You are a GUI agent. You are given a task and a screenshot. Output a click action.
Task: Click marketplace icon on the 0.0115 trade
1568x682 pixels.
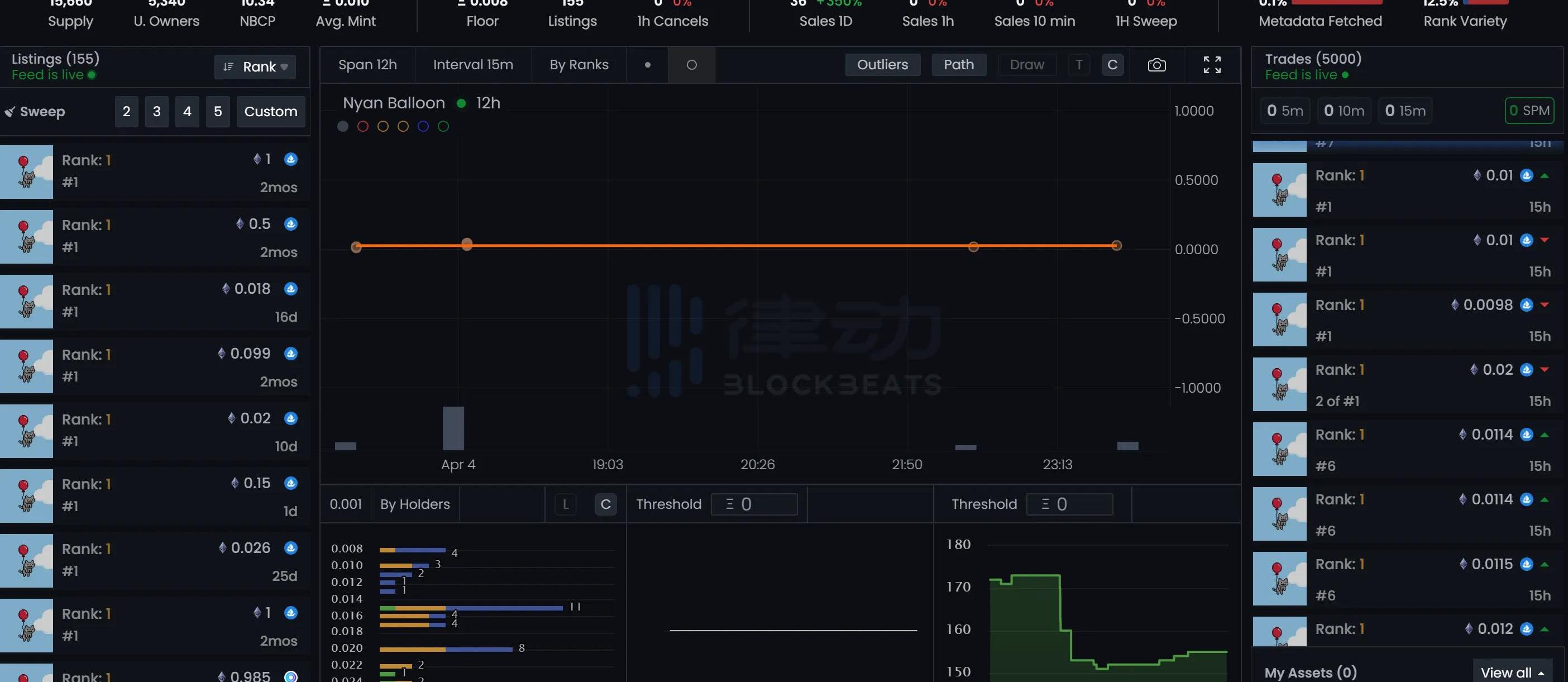coord(1526,564)
